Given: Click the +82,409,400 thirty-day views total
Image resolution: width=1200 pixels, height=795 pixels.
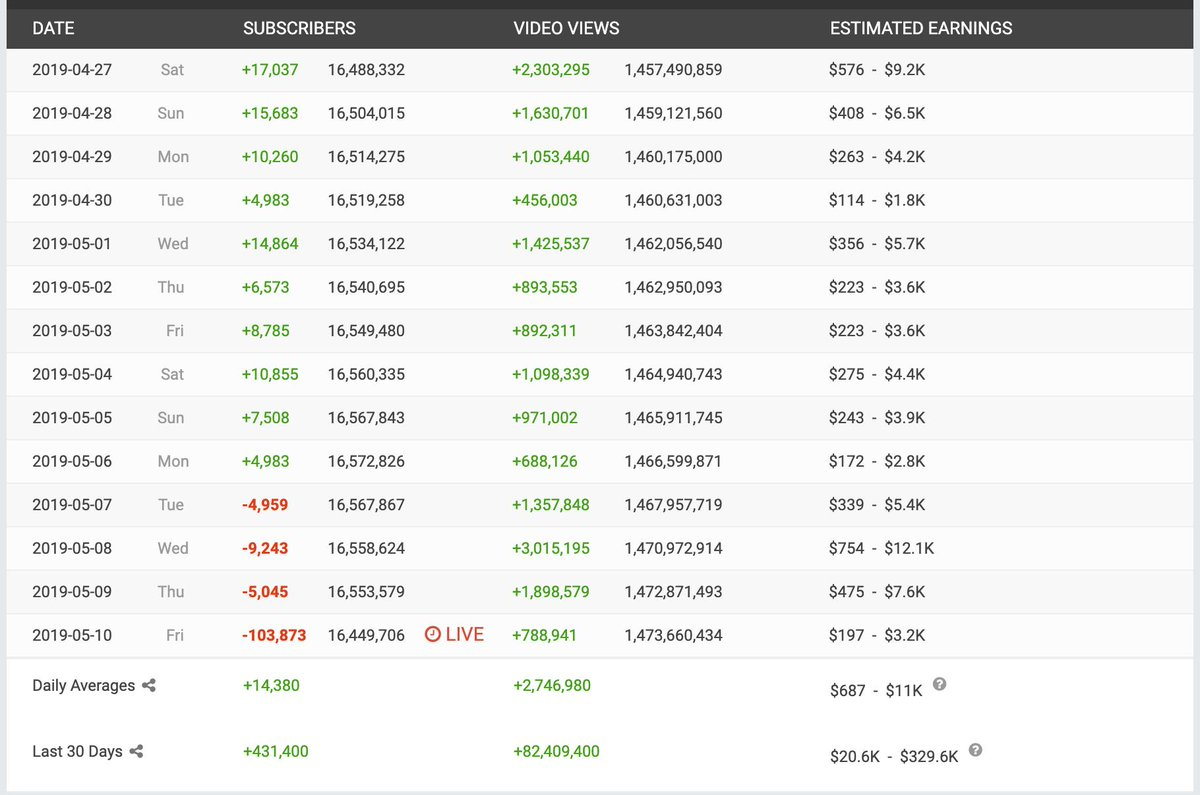Looking at the screenshot, I should tap(556, 751).
